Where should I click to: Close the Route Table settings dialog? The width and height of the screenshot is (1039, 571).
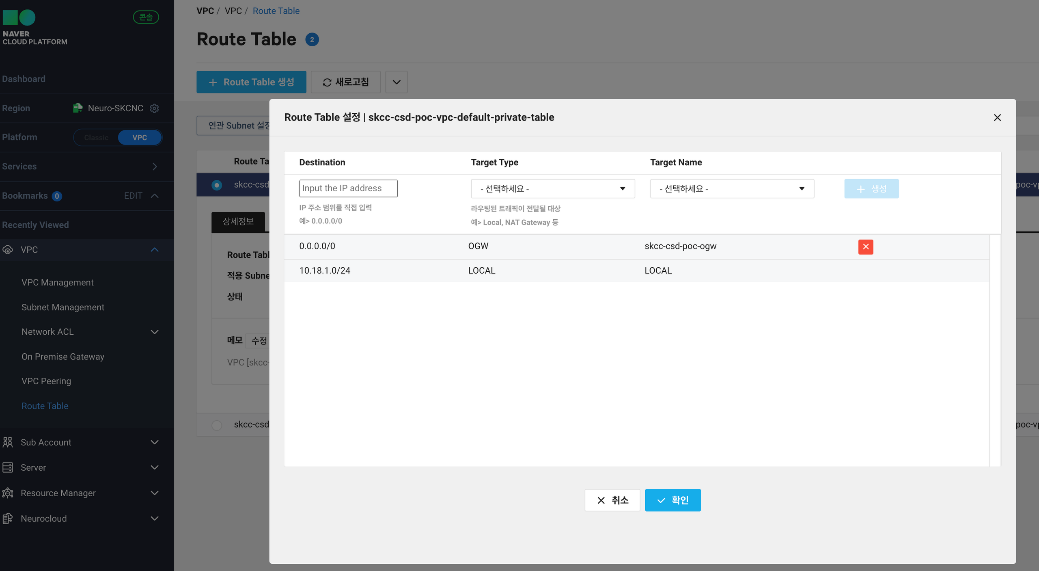997,117
